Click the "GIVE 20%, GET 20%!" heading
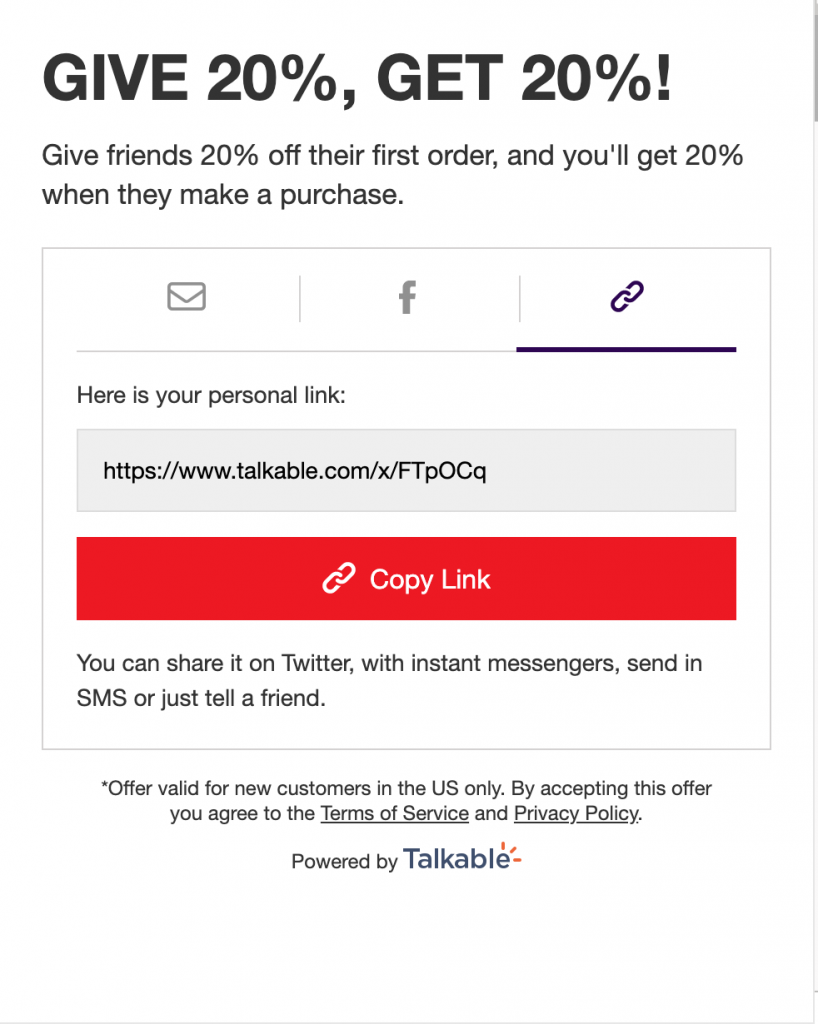 [358, 81]
